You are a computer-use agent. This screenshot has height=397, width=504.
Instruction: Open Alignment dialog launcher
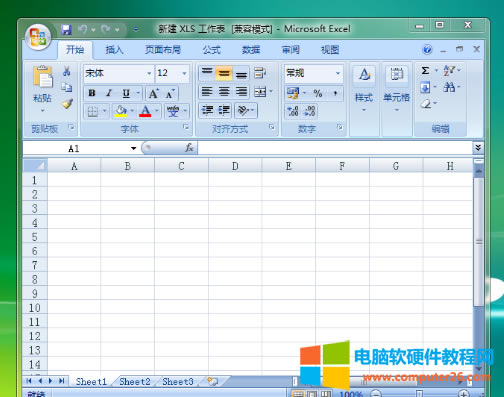(x=272, y=127)
